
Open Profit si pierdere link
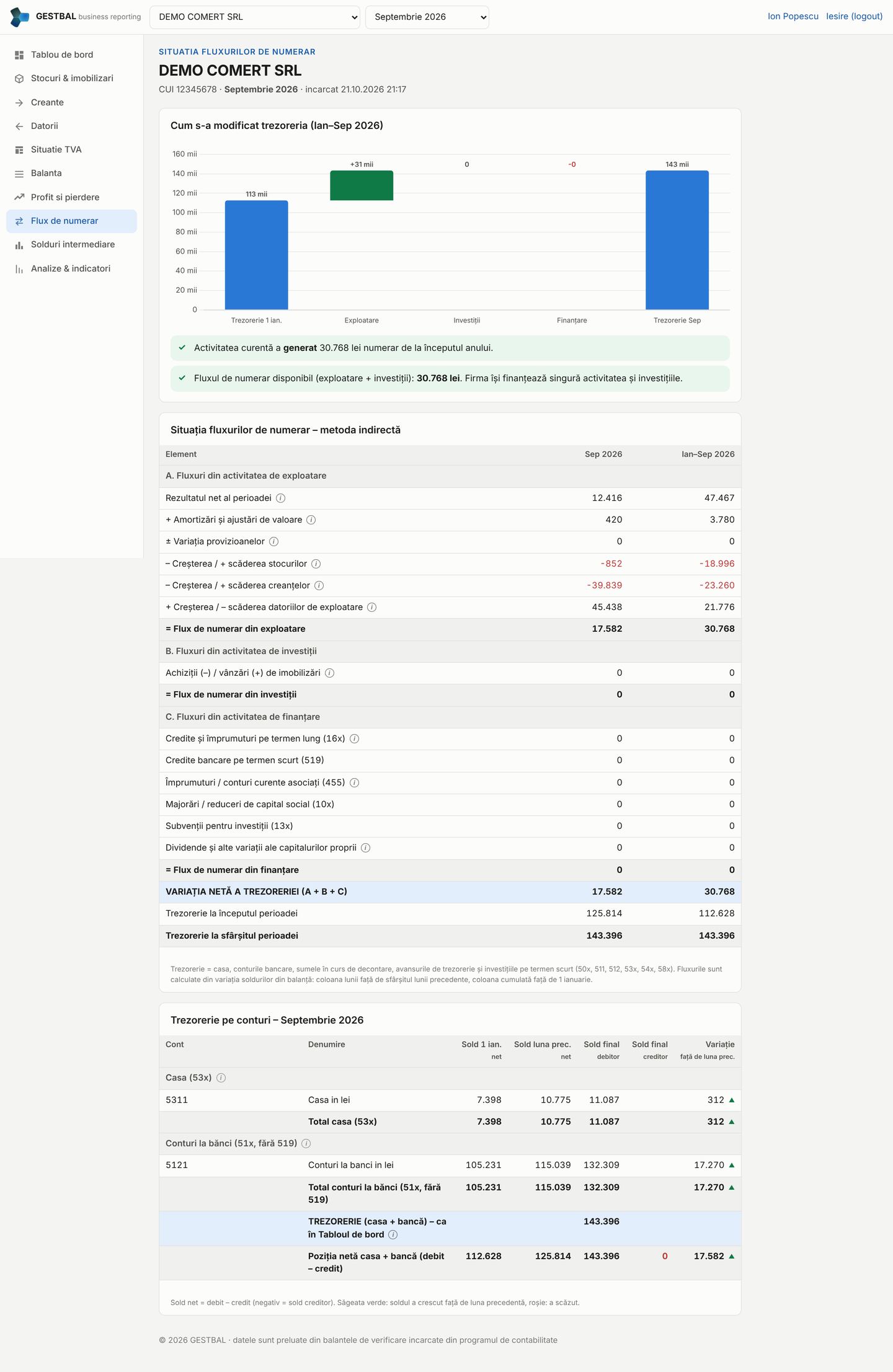[x=72, y=197]
